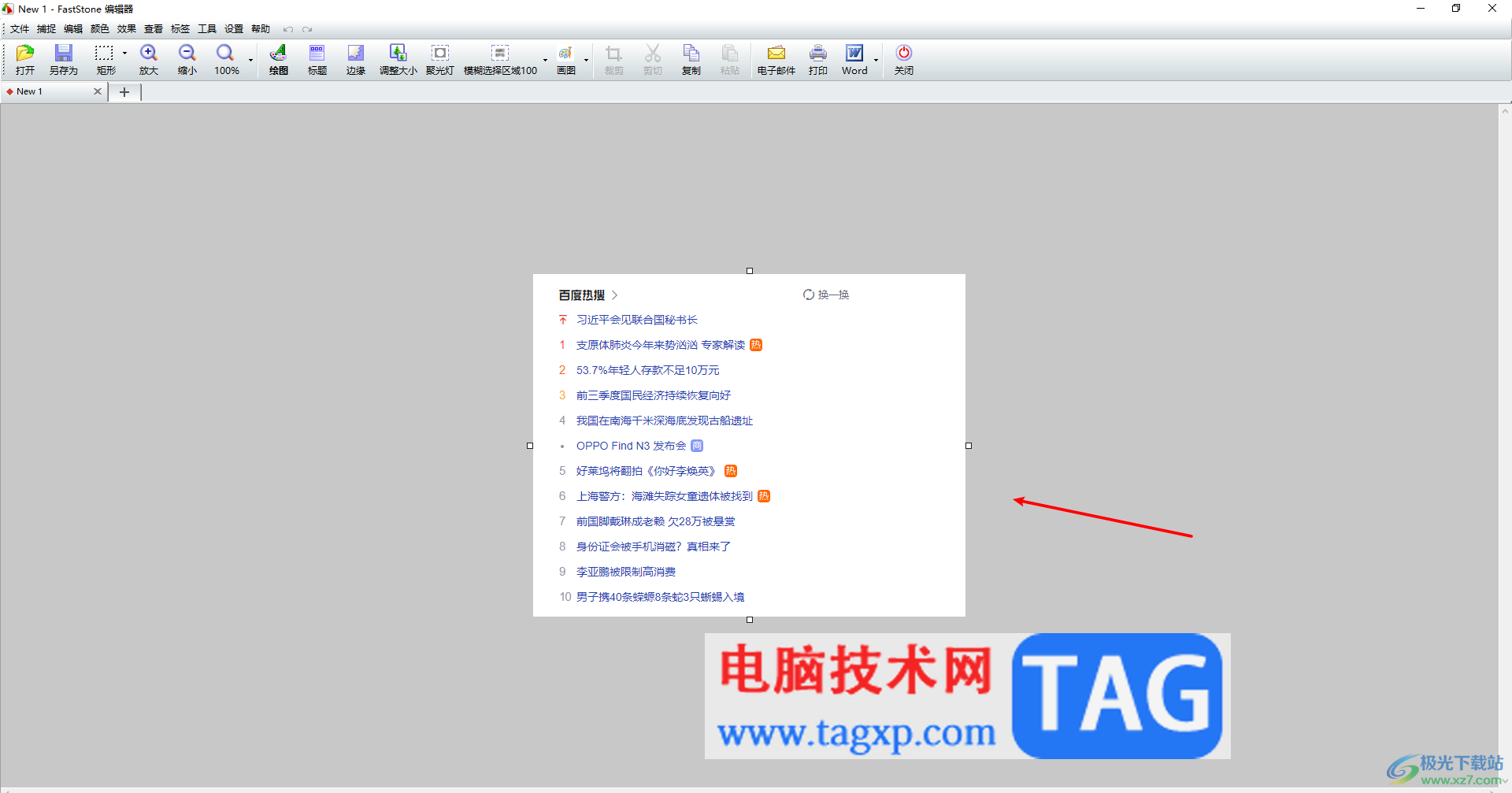Open the 文件 menu
The image size is (1512, 793).
coord(20,29)
